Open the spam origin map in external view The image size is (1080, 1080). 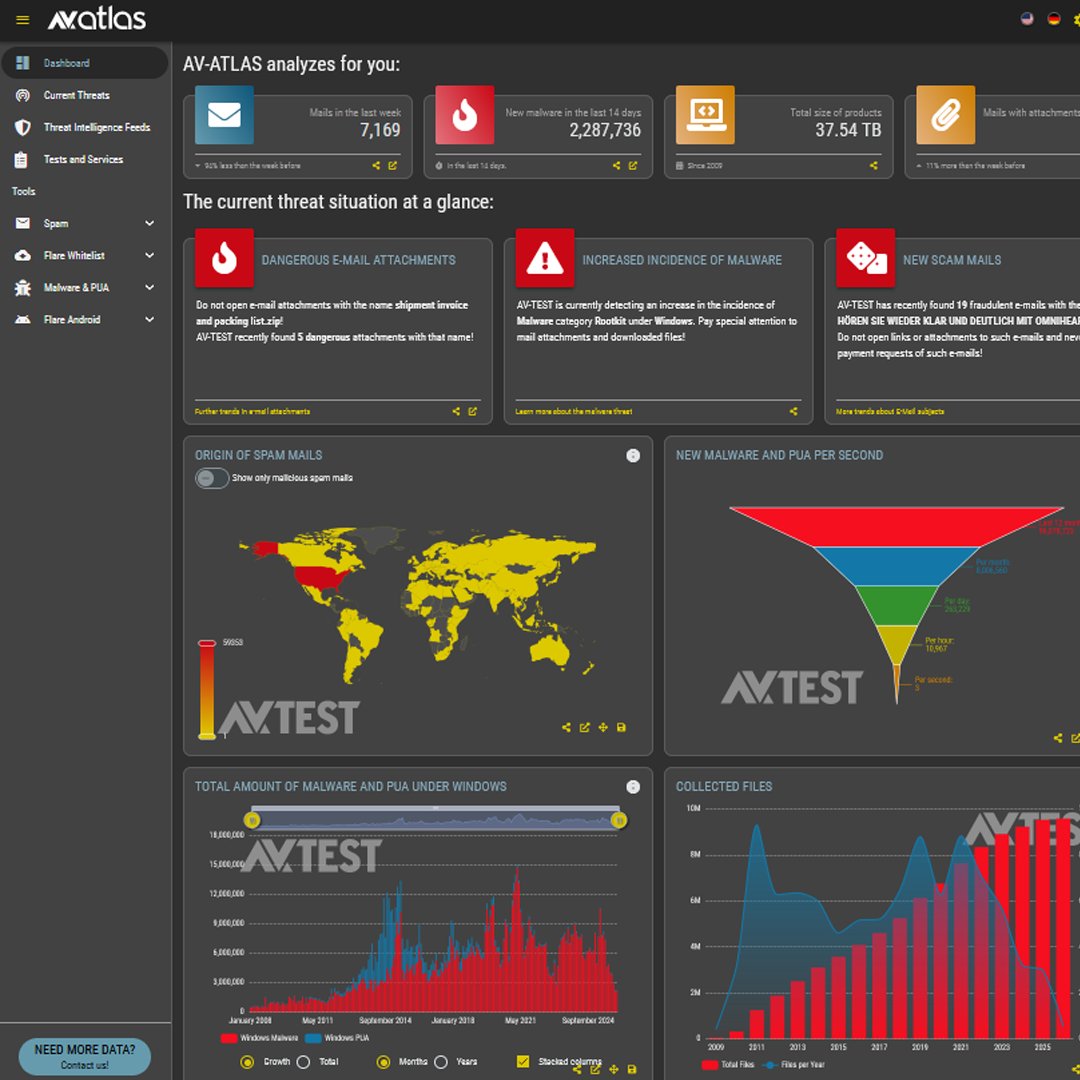tap(584, 727)
